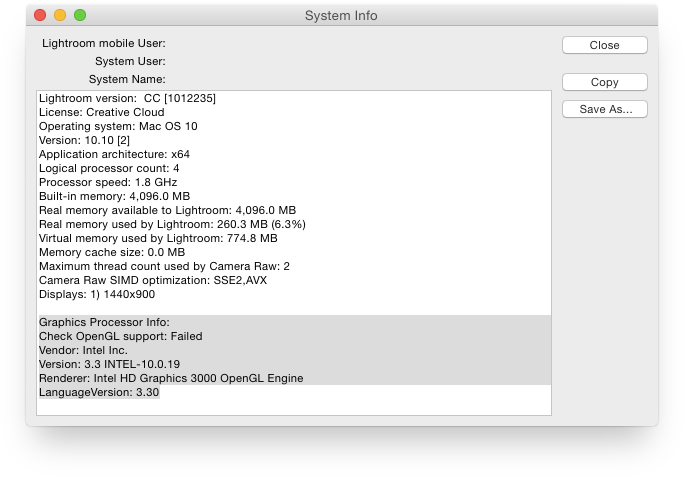Click the Check OpenGL support: Failed line

click(x=120, y=336)
